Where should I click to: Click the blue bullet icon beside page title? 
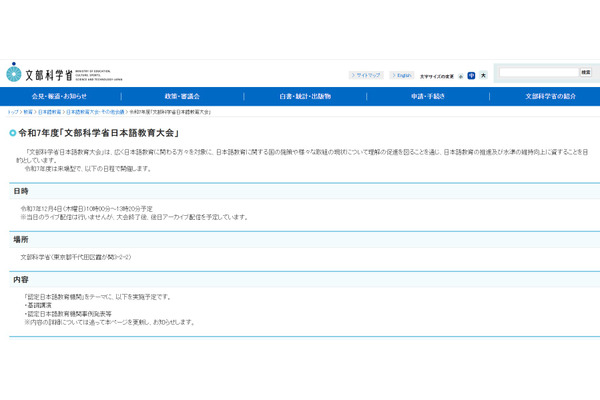click(13, 132)
